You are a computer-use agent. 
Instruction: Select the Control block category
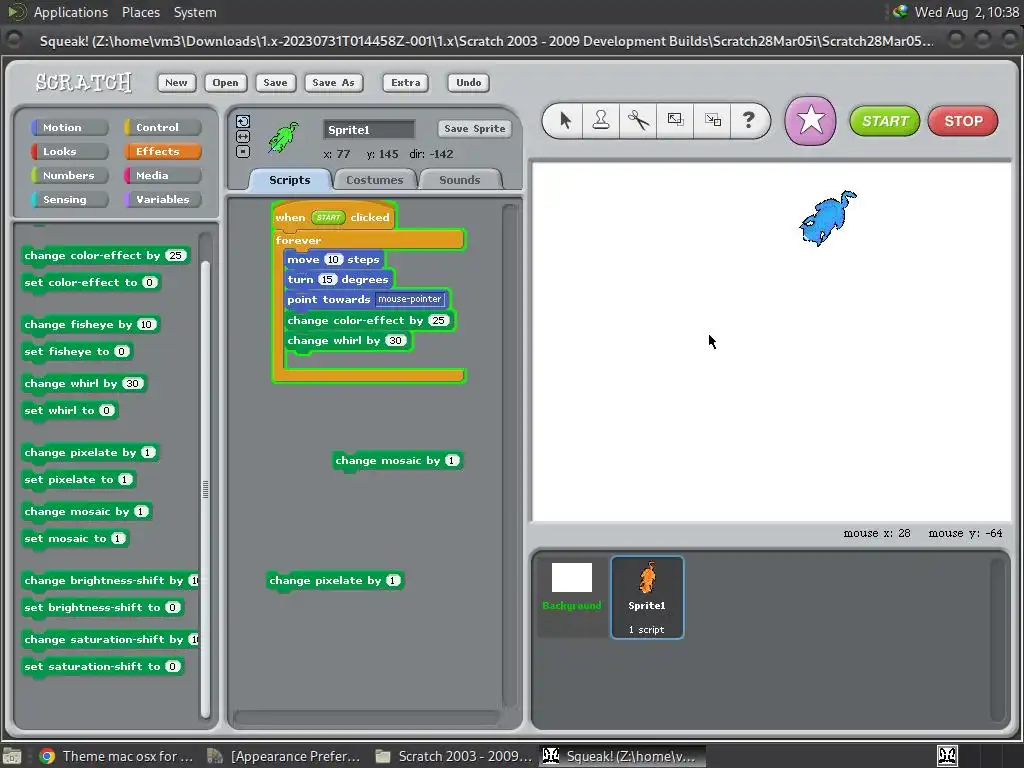pyautogui.click(x=163, y=127)
